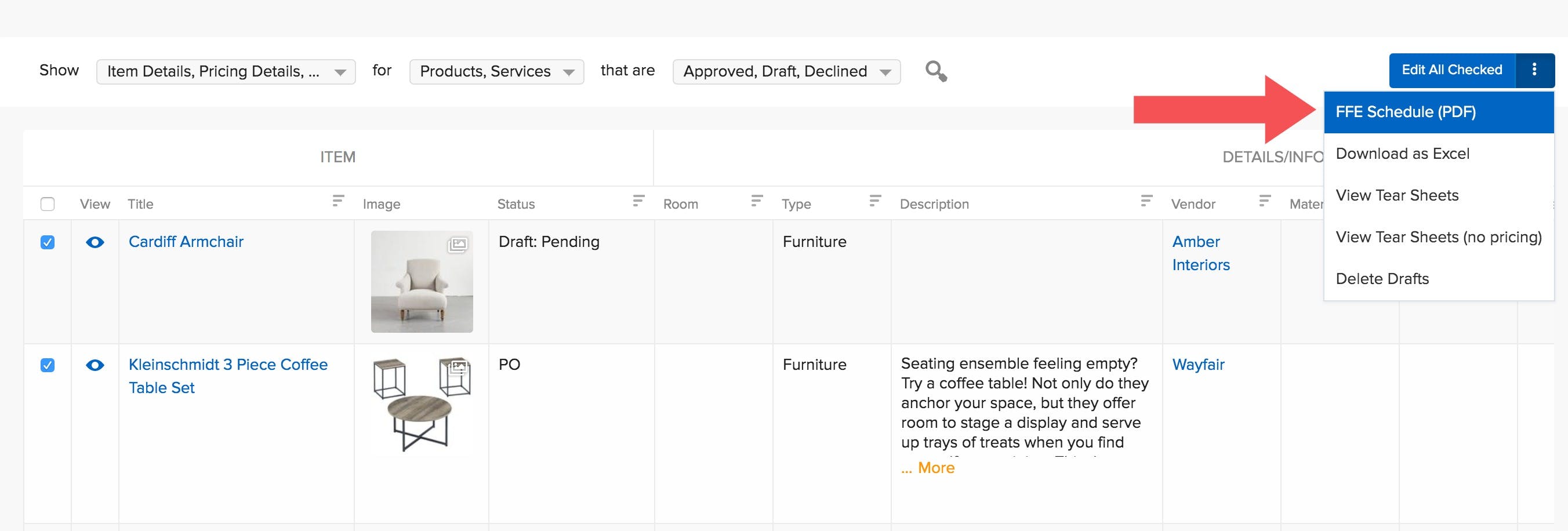Click the sort icon on the Title column

(x=336, y=201)
